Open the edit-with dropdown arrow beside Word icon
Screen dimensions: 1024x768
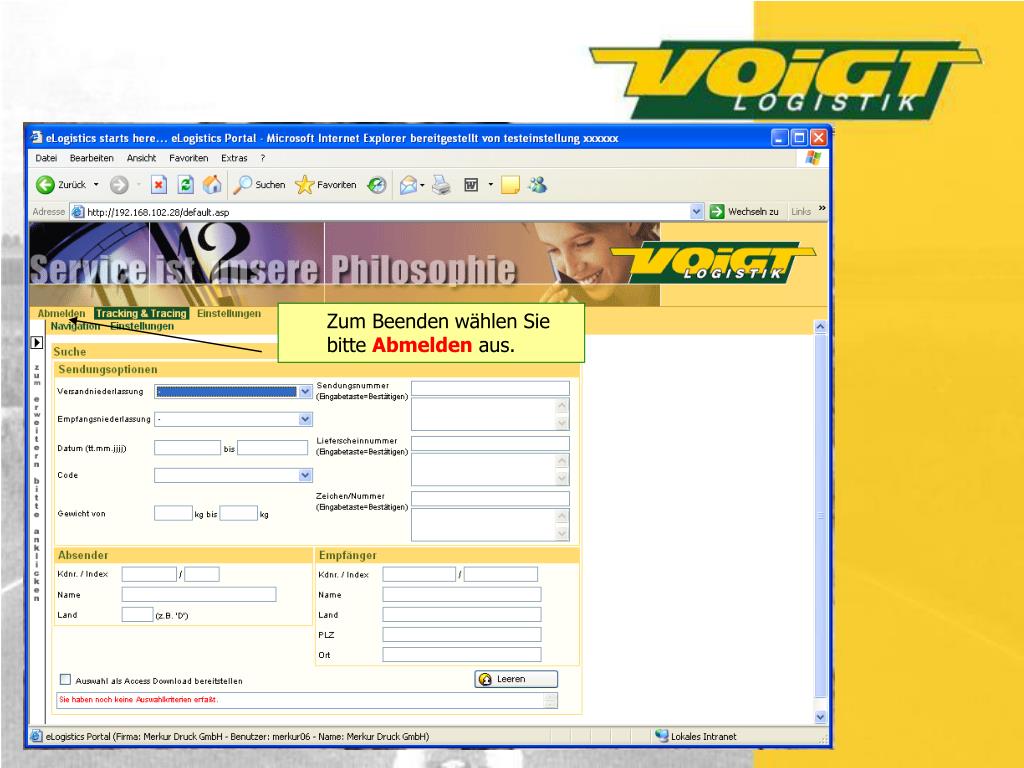490,185
